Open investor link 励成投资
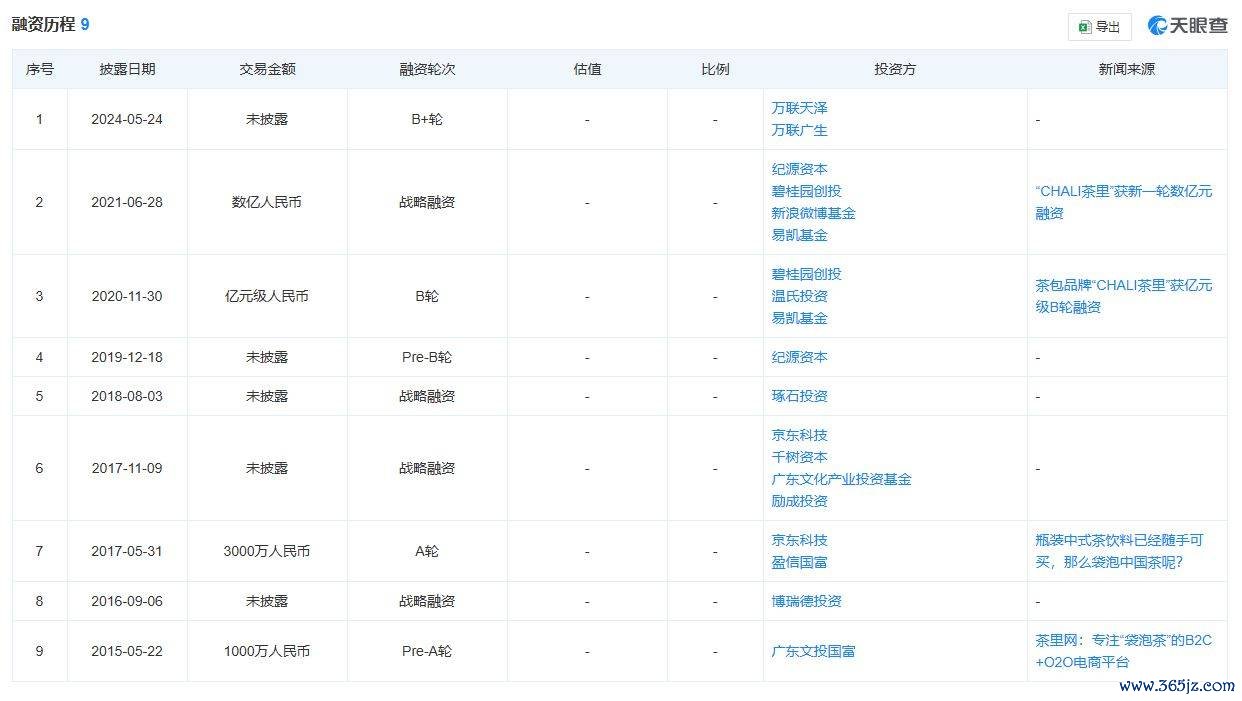Image resolution: width=1242 pixels, height=701 pixels. (x=799, y=501)
